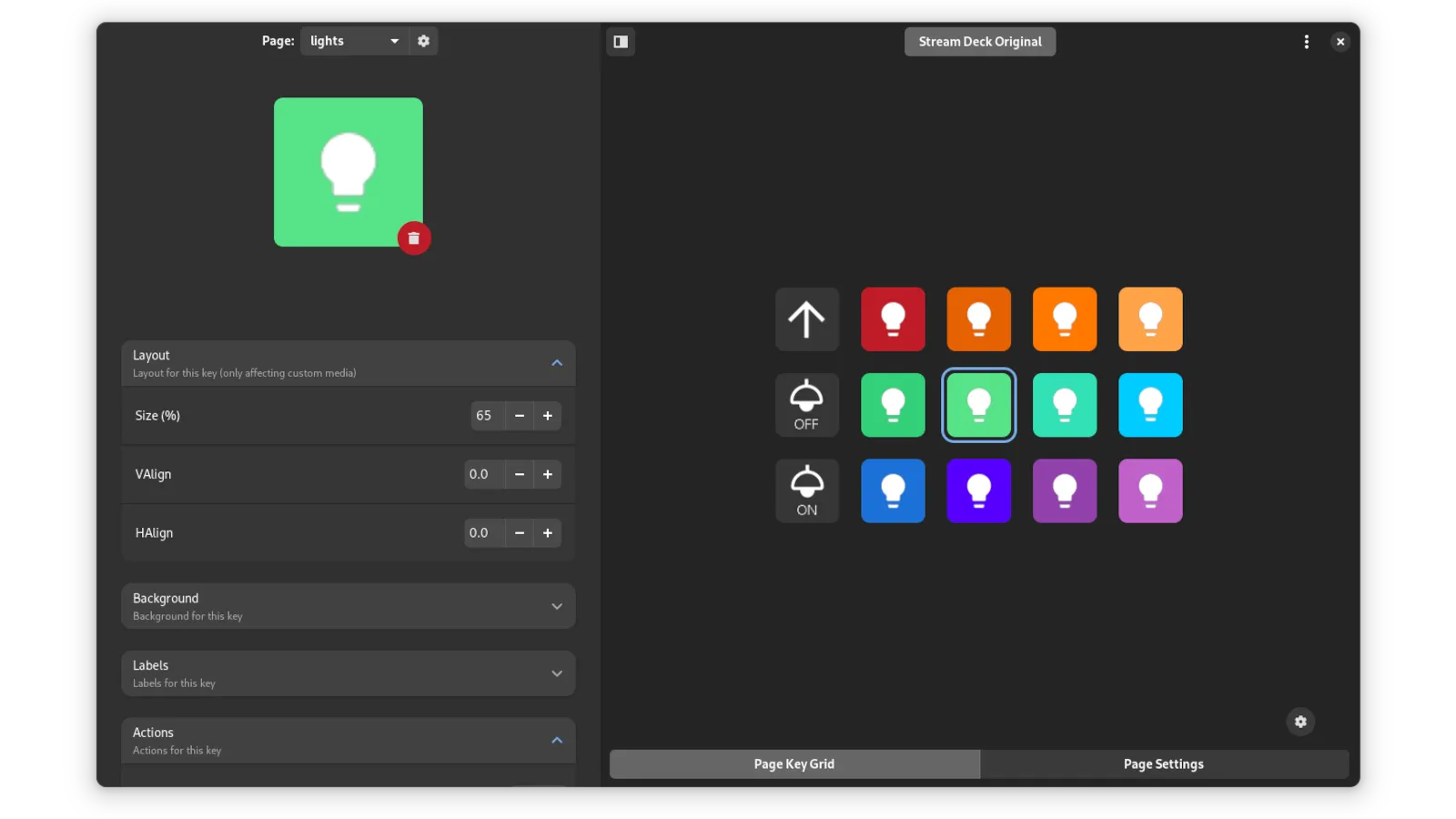Screen dimensions: 1456x819
Task: Click the up arrow back key
Action: [x=806, y=319]
